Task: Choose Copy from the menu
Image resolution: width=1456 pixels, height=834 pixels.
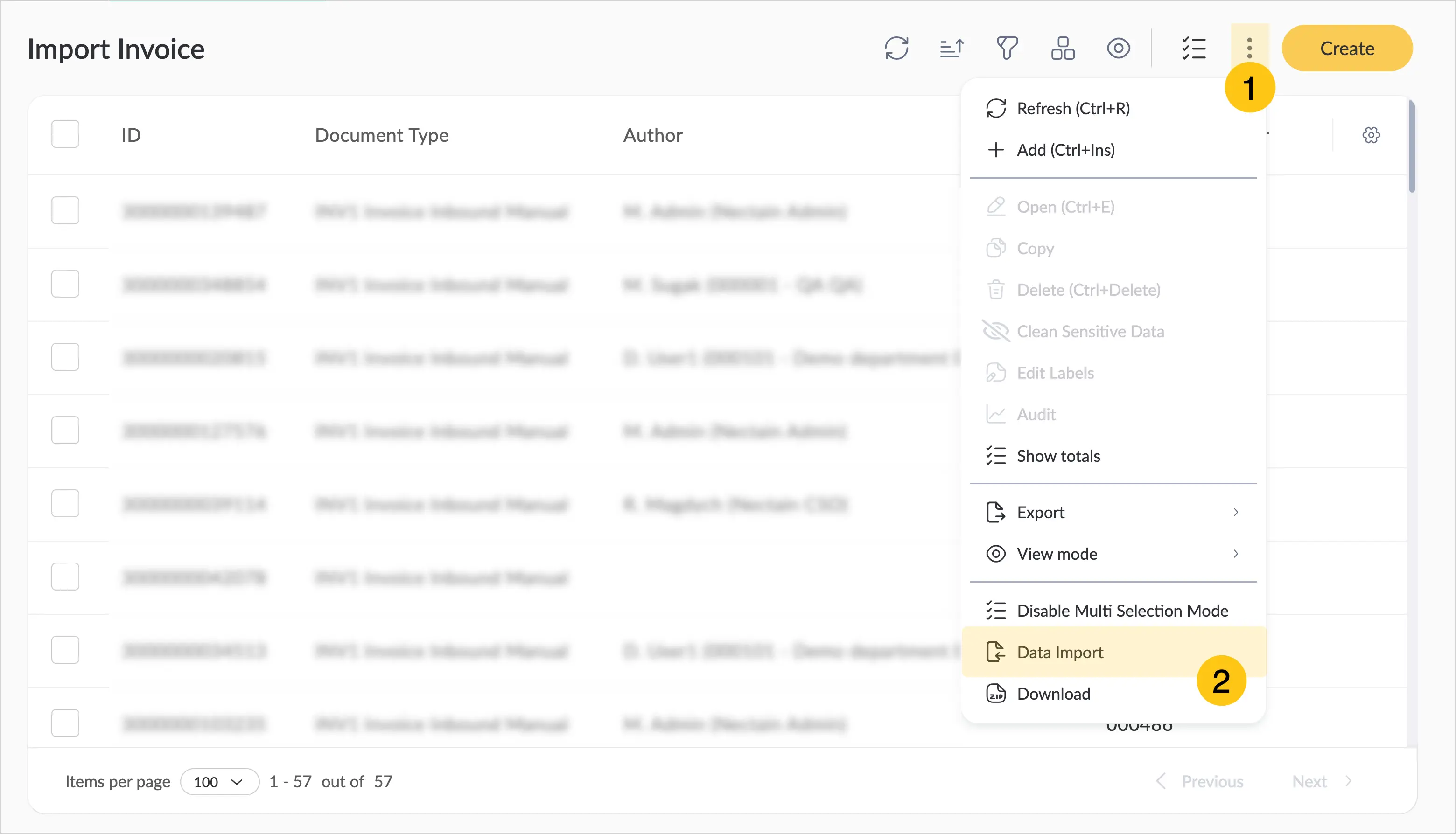Action: coord(1113,249)
